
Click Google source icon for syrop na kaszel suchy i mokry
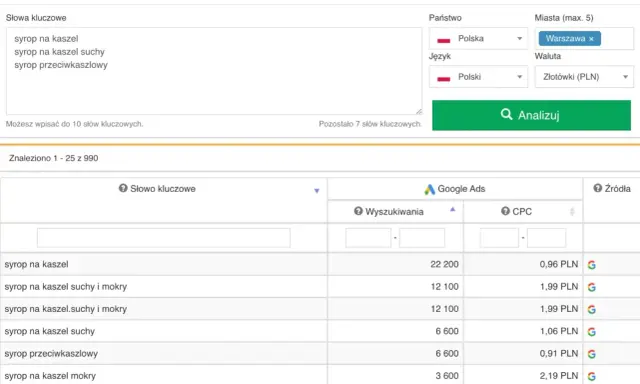[591, 287]
